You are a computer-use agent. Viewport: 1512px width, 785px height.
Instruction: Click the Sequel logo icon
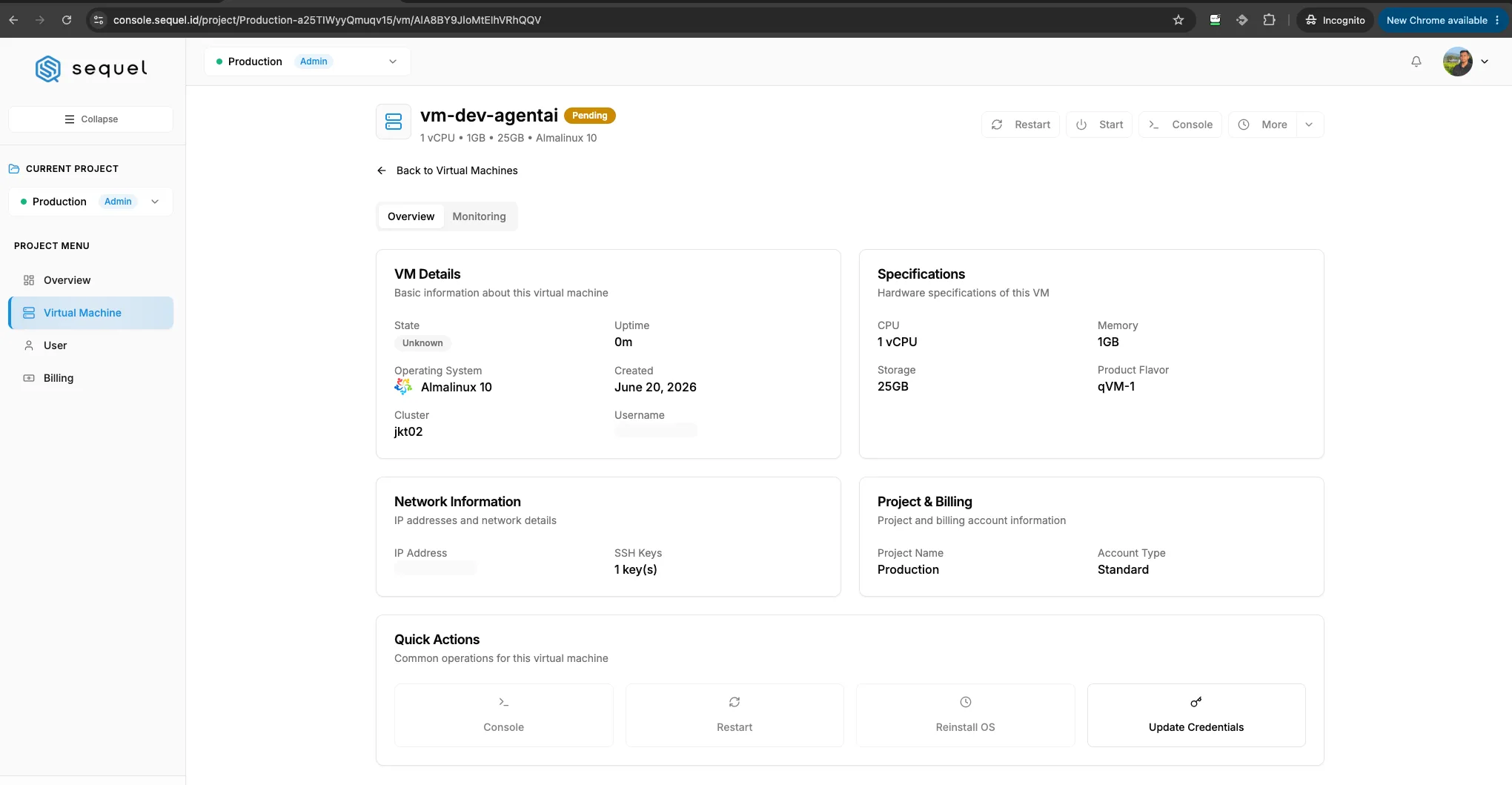tap(48, 69)
